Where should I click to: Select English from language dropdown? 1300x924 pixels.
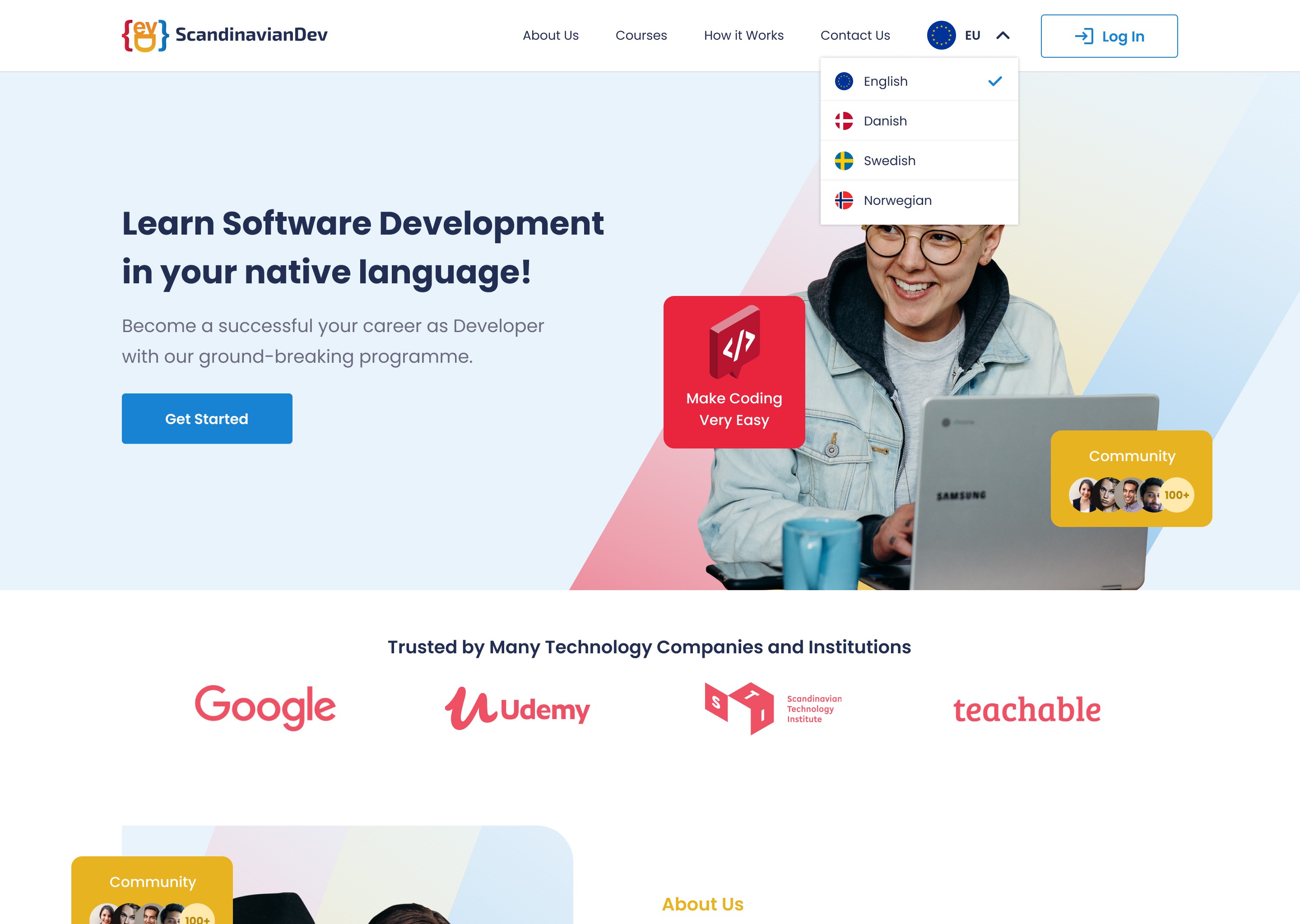coord(917,81)
